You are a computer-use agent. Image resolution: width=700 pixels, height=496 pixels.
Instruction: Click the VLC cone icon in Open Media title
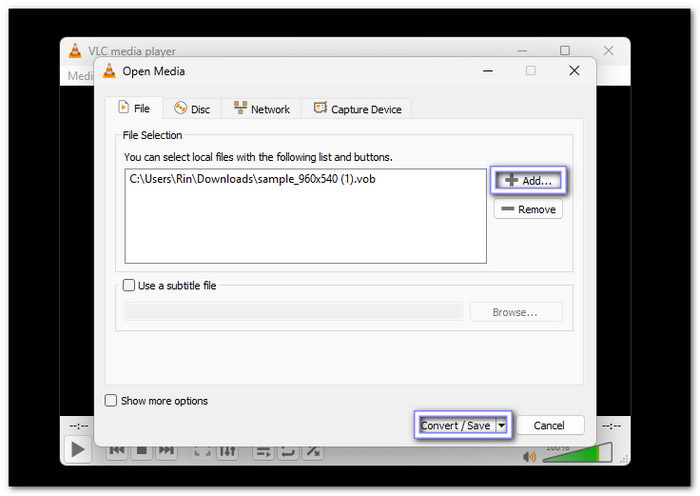click(x=109, y=71)
